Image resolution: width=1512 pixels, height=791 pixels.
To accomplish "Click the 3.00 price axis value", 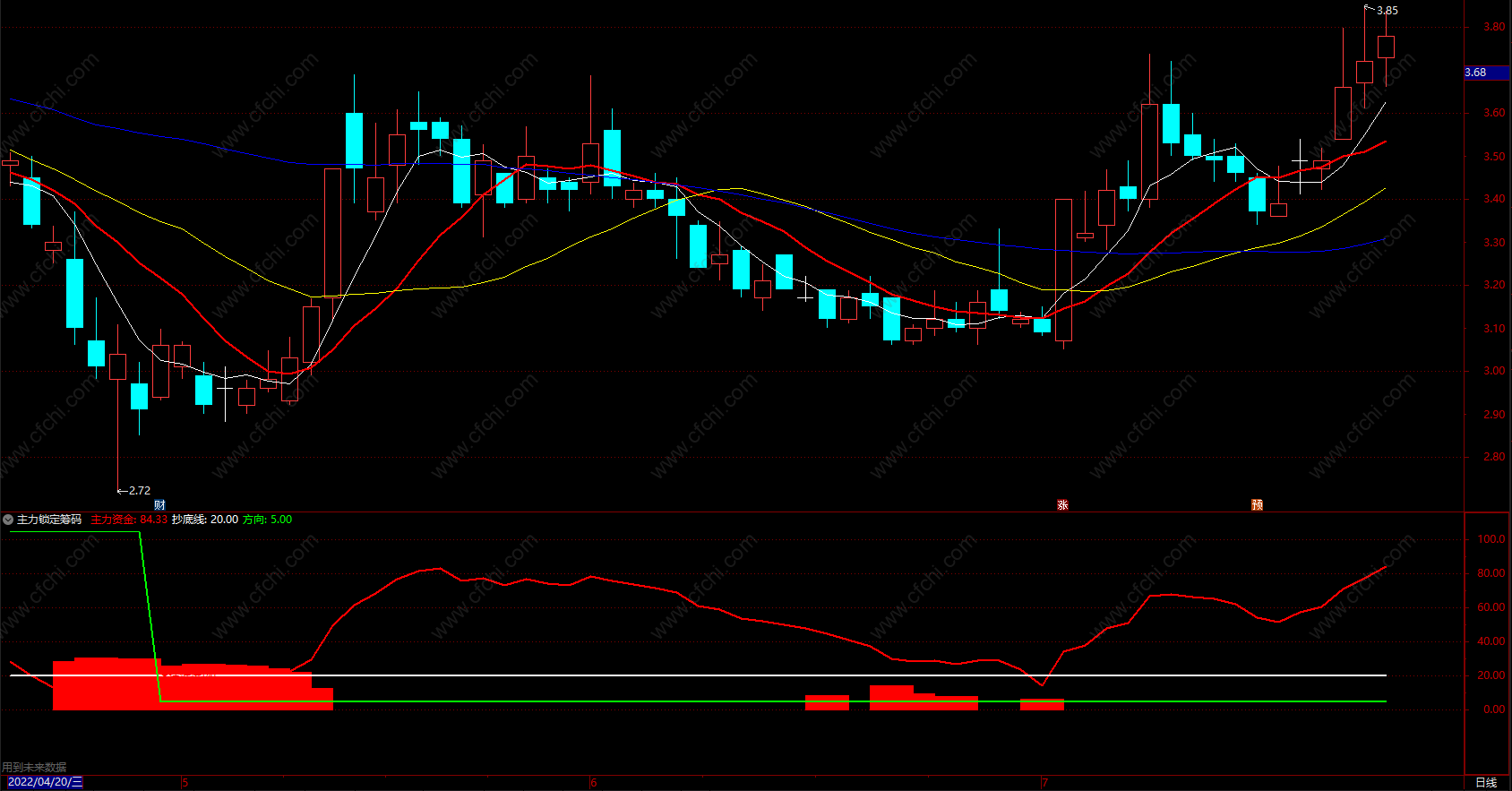I will 1494,371.
